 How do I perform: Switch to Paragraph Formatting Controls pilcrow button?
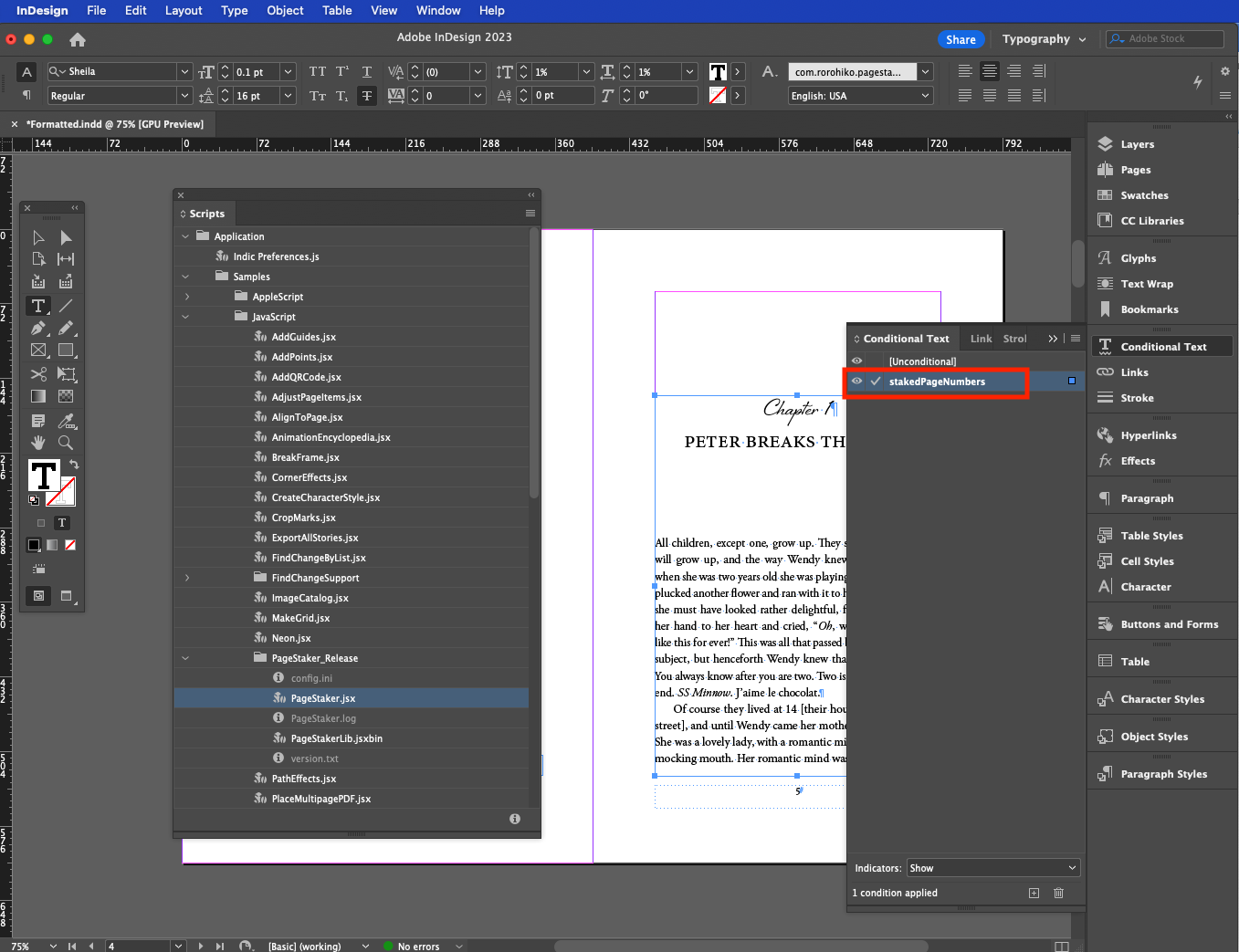click(26, 95)
